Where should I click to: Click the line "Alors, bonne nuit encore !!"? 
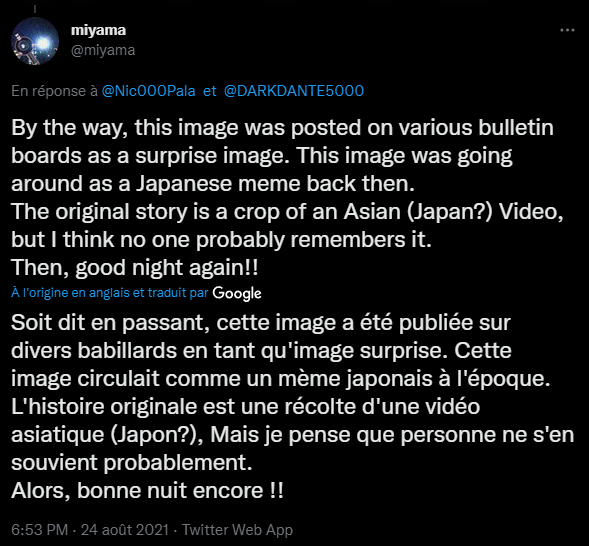tap(147, 490)
